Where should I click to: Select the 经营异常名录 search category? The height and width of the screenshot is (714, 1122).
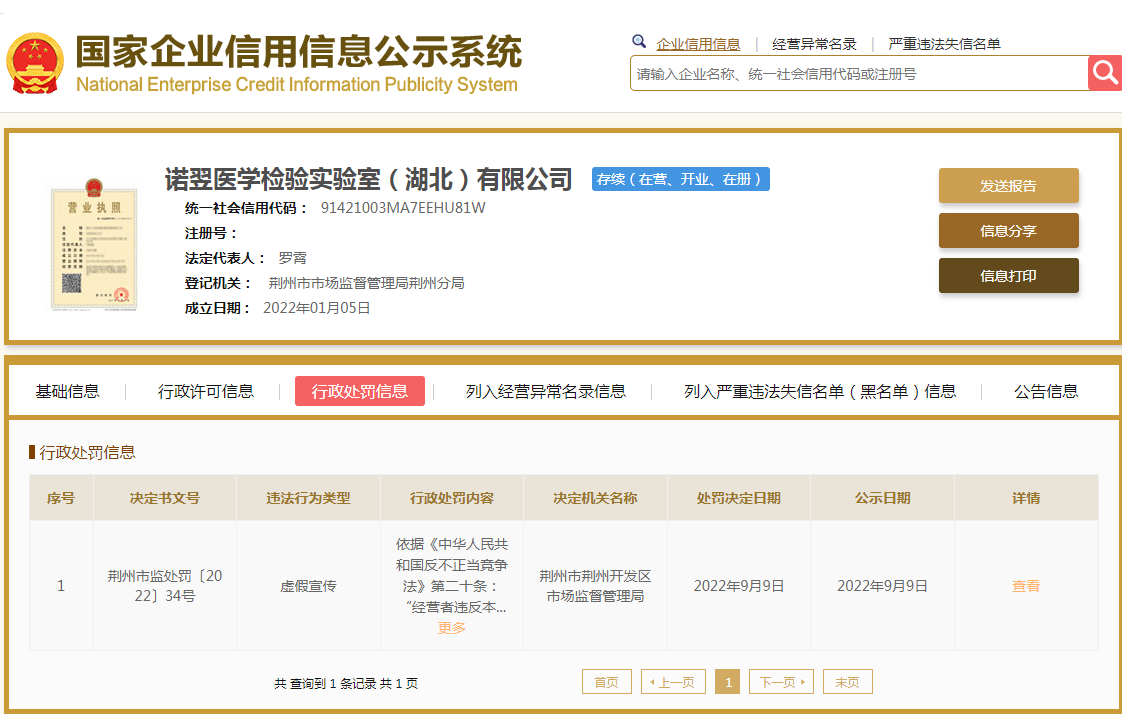point(814,44)
